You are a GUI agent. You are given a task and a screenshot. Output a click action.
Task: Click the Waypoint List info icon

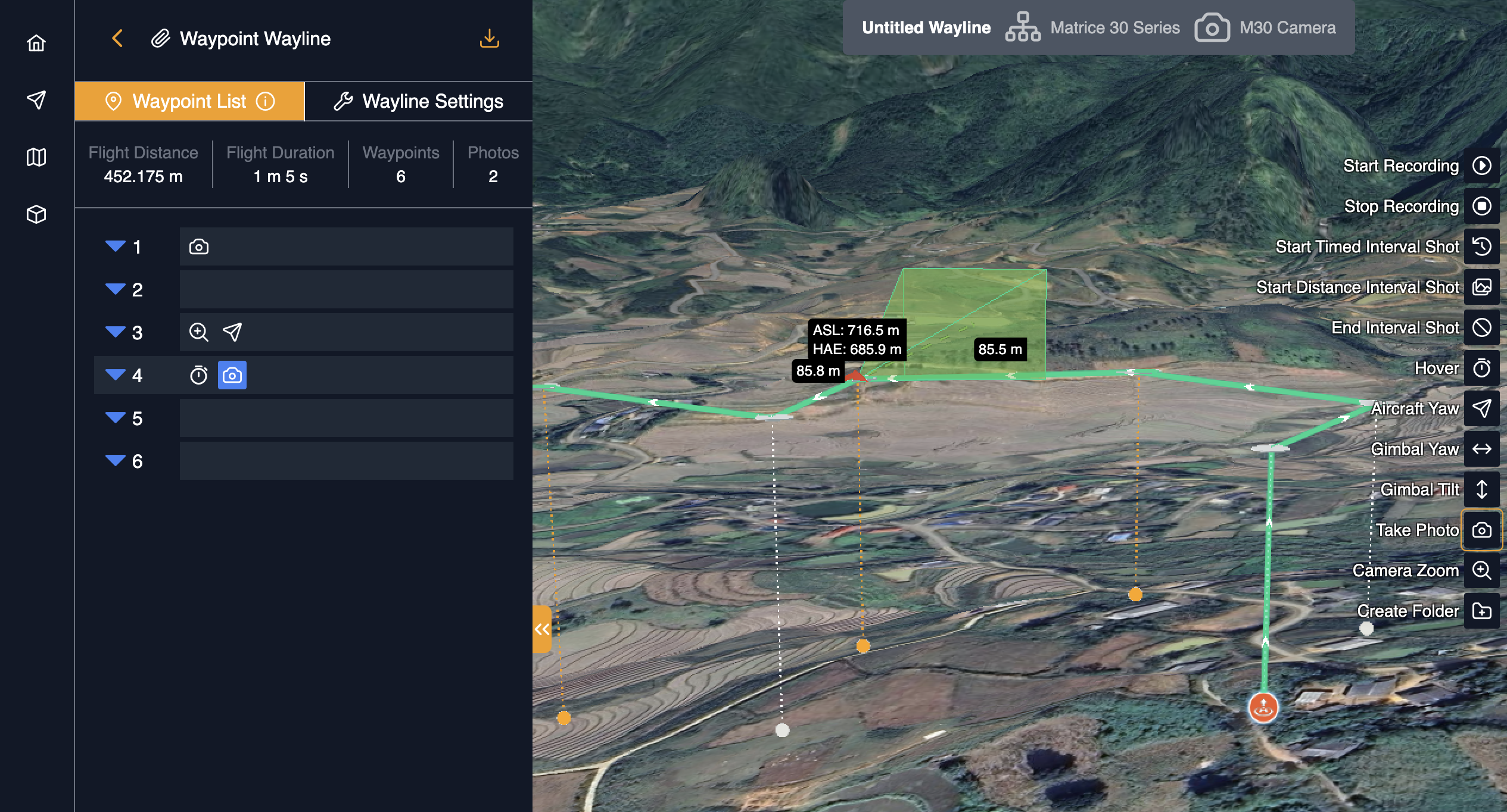pos(266,101)
